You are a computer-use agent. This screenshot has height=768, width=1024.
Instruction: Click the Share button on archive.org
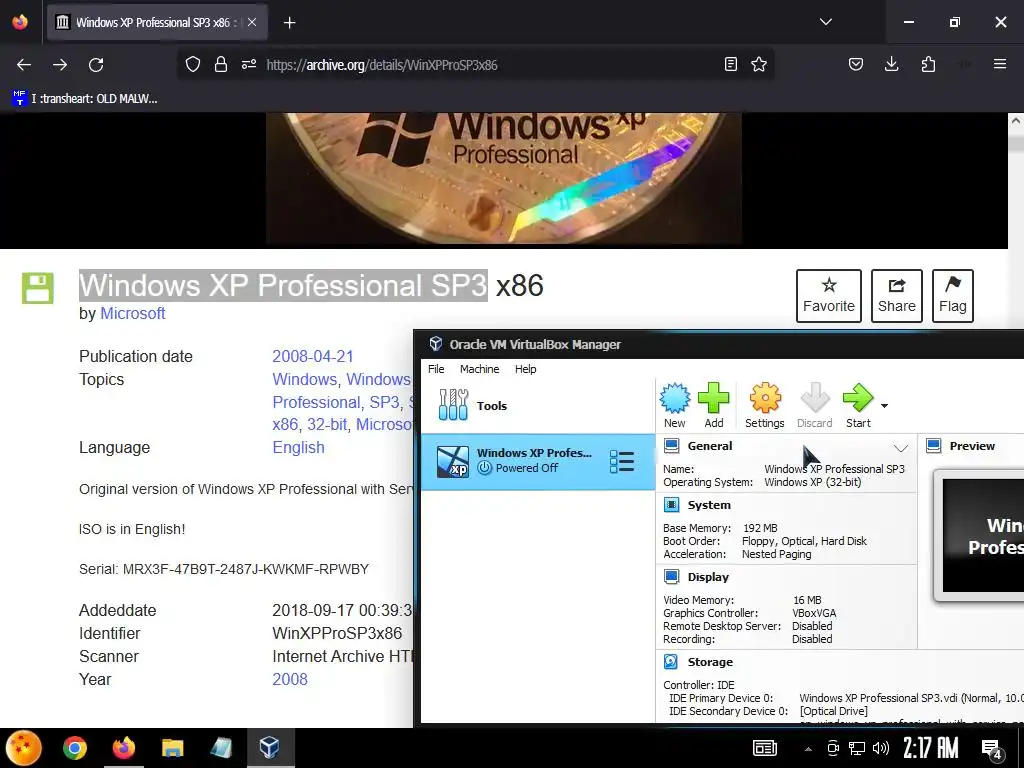point(897,296)
